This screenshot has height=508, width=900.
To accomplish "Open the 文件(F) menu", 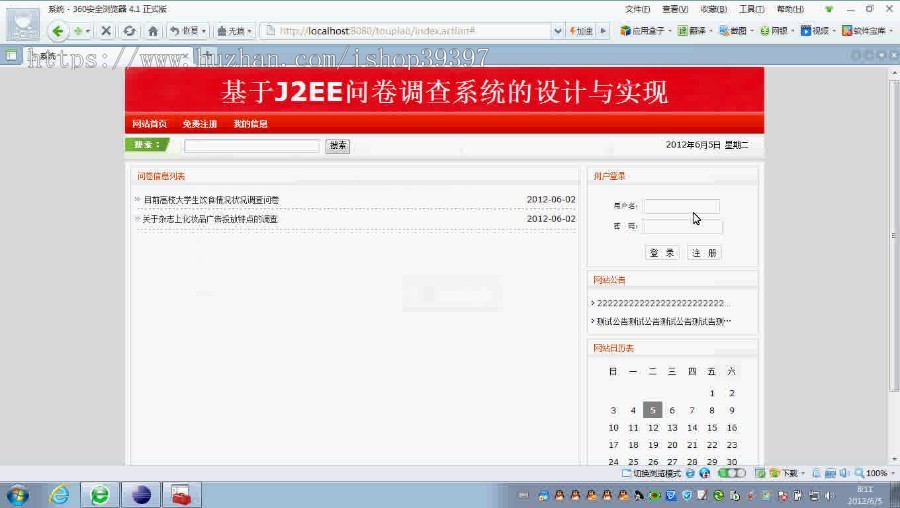I will pyautogui.click(x=637, y=9).
